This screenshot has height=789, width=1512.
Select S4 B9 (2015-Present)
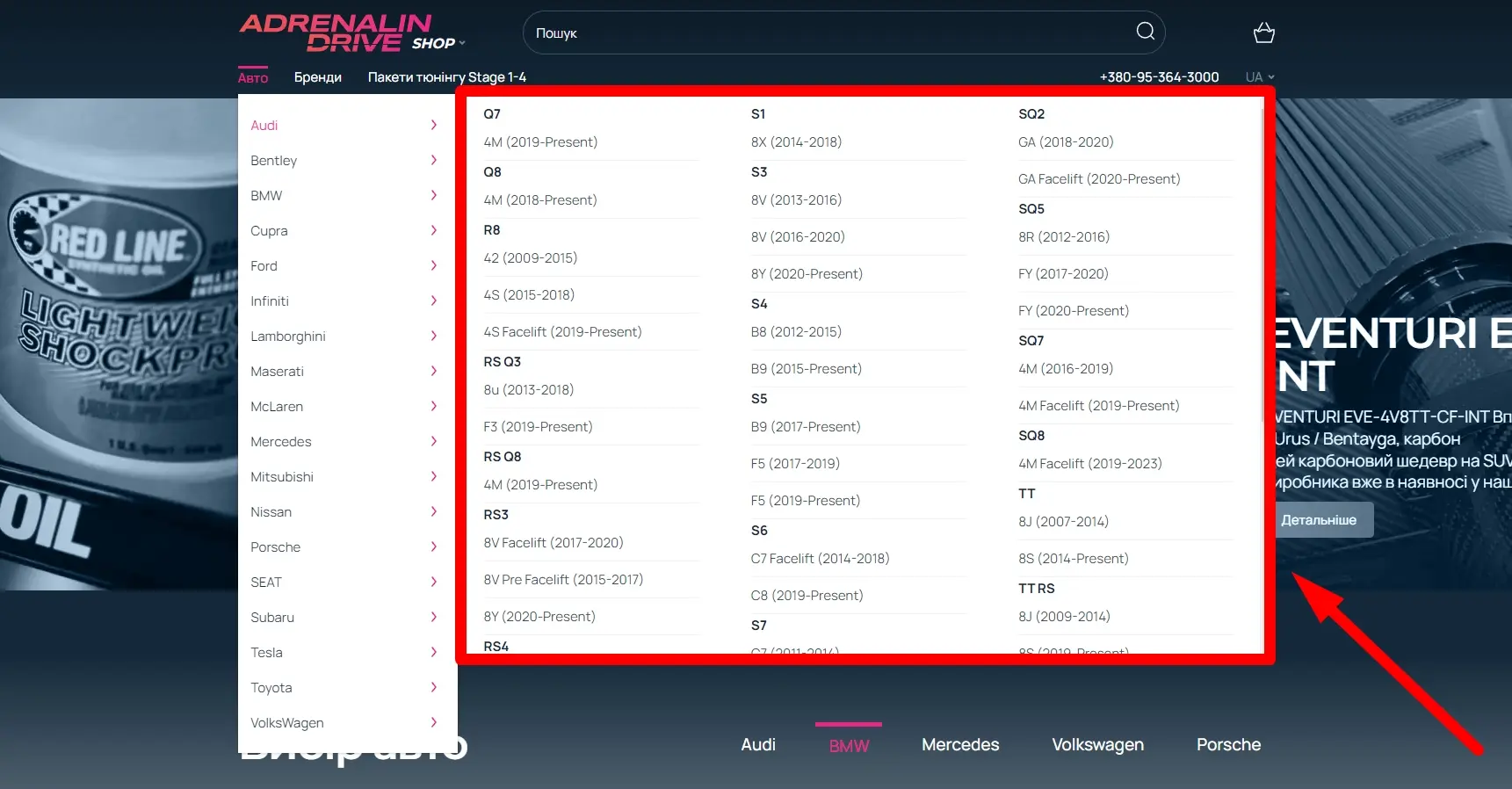click(807, 368)
